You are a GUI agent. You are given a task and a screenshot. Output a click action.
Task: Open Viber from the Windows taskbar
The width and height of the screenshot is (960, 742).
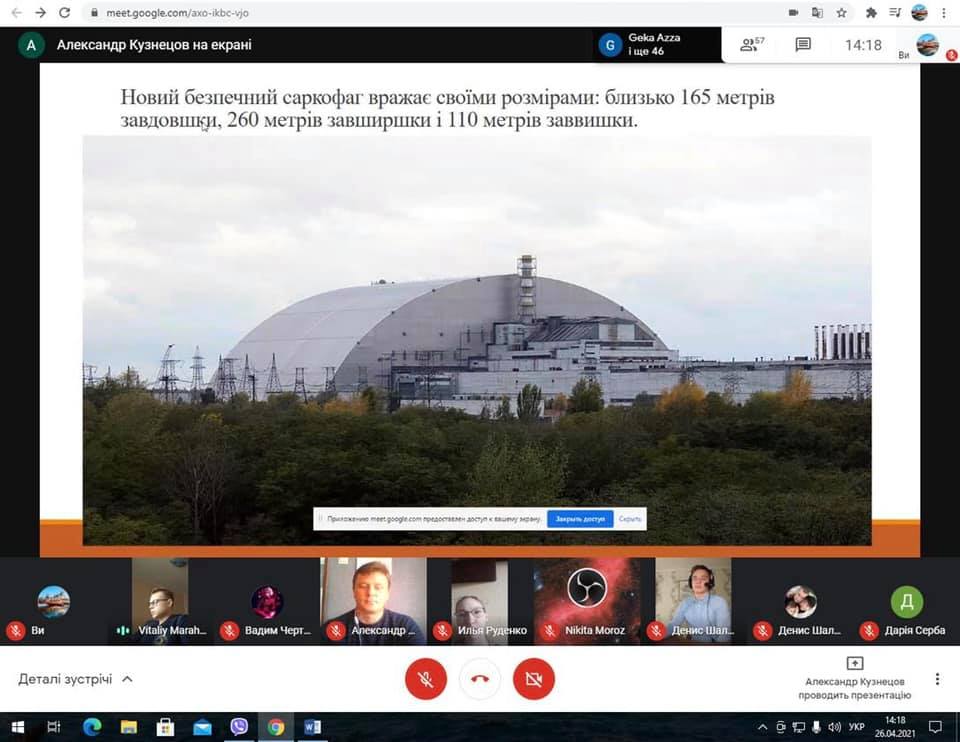click(x=239, y=727)
